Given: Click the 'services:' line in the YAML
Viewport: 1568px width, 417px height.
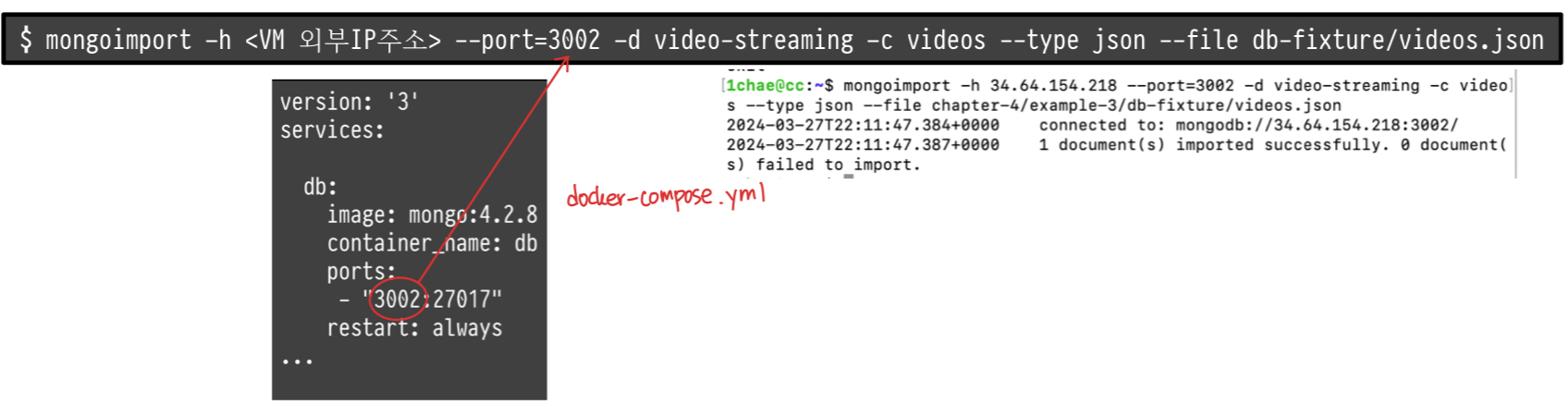Looking at the screenshot, I should [332, 130].
